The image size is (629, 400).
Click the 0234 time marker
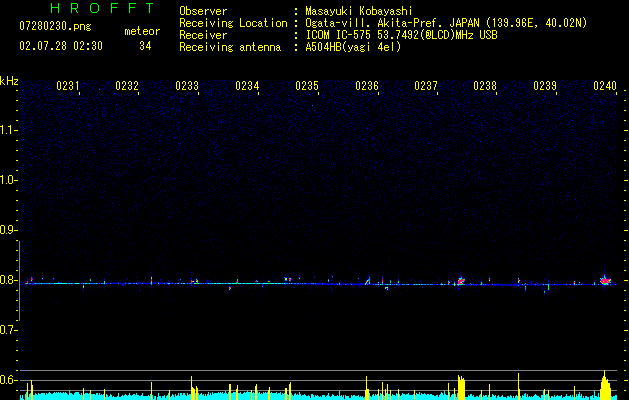click(x=247, y=86)
